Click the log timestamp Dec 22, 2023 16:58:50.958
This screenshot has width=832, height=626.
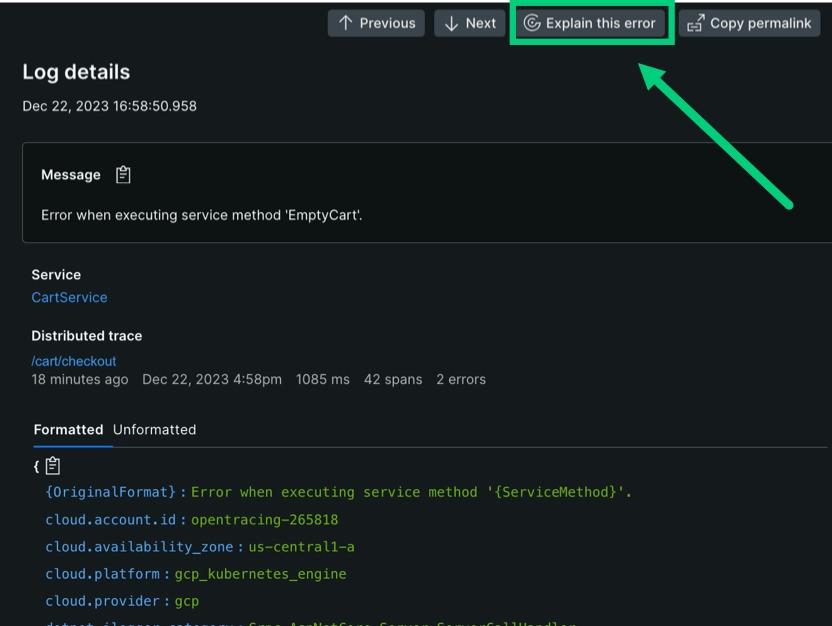[x=109, y=106]
